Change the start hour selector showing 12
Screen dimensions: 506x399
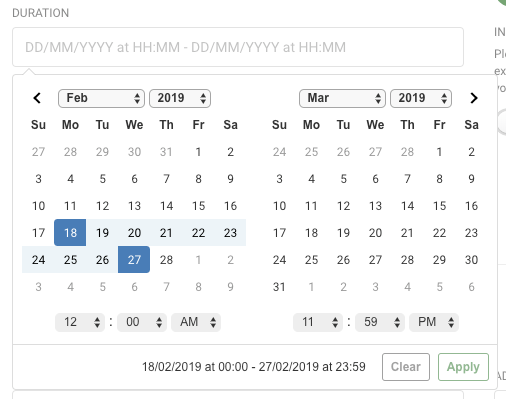point(80,322)
